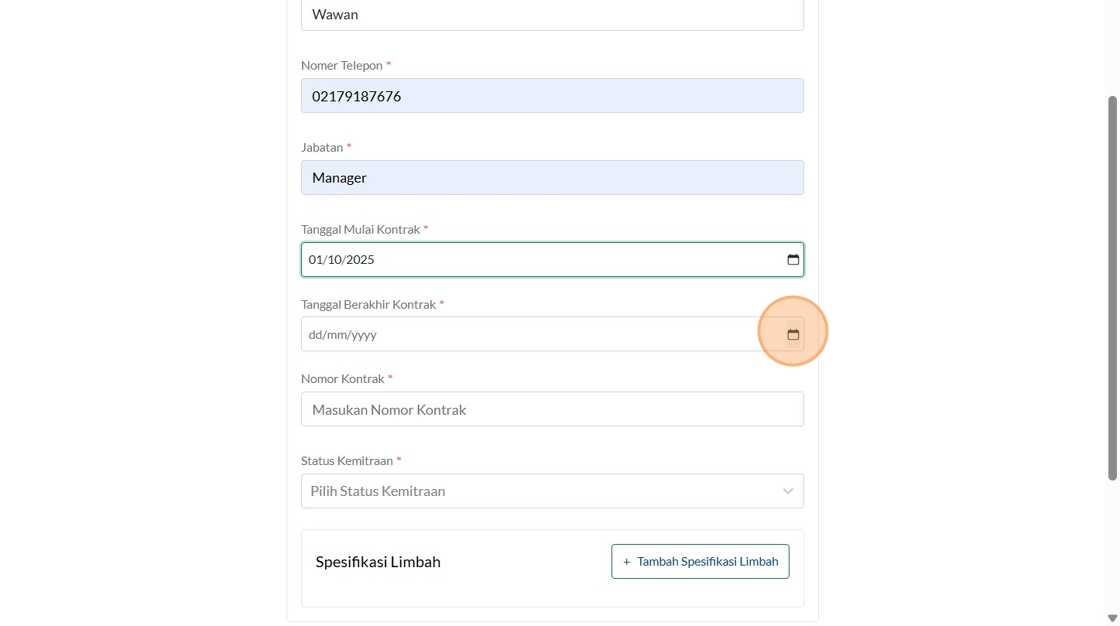Image resolution: width=1120 pixels, height=626 pixels.
Task: Click the dd segment of Tanggal Berakhir Kontrak
Action: pyautogui.click(x=316, y=335)
